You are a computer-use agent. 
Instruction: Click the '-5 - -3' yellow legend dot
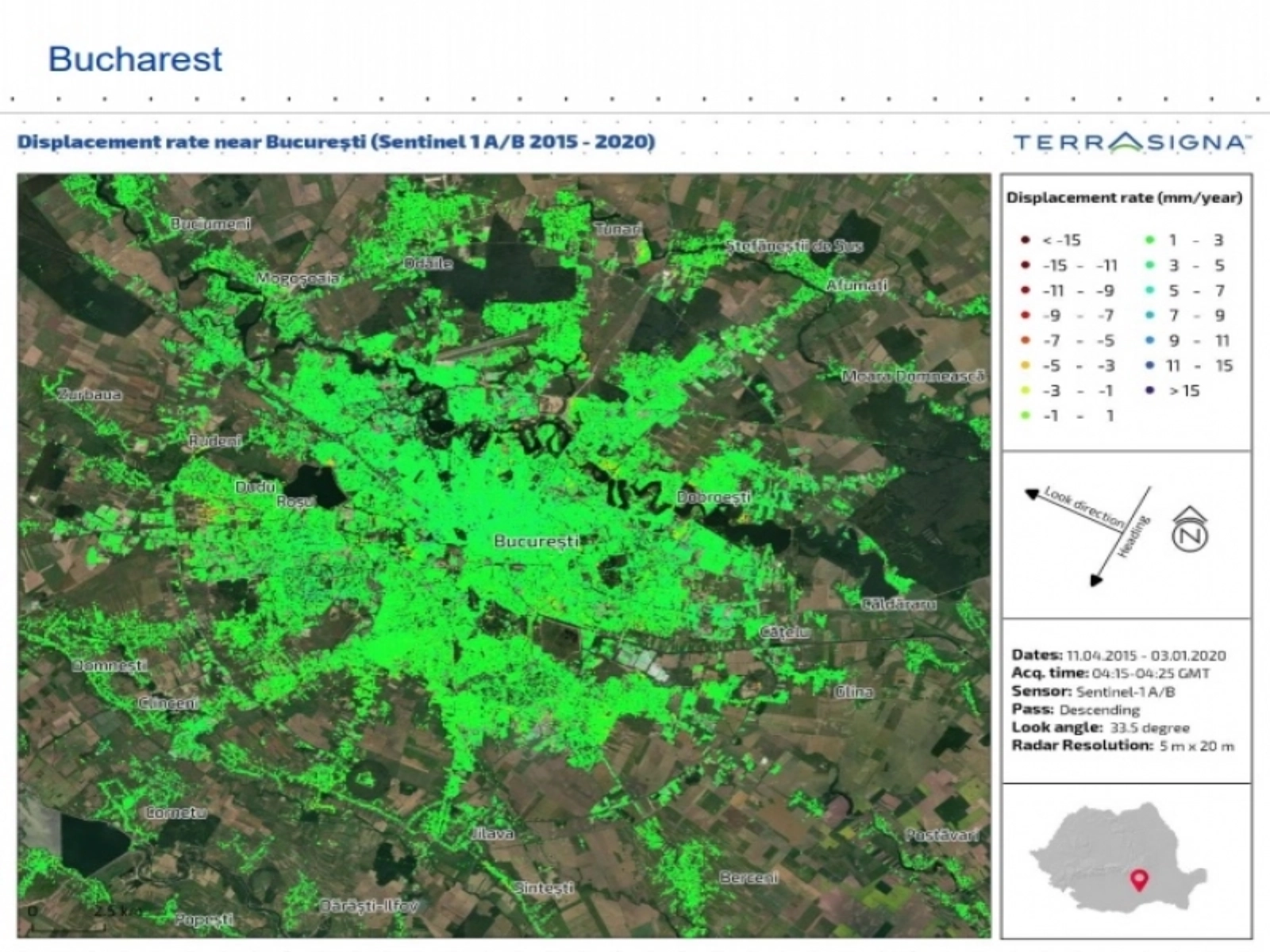coord(1025,366)
